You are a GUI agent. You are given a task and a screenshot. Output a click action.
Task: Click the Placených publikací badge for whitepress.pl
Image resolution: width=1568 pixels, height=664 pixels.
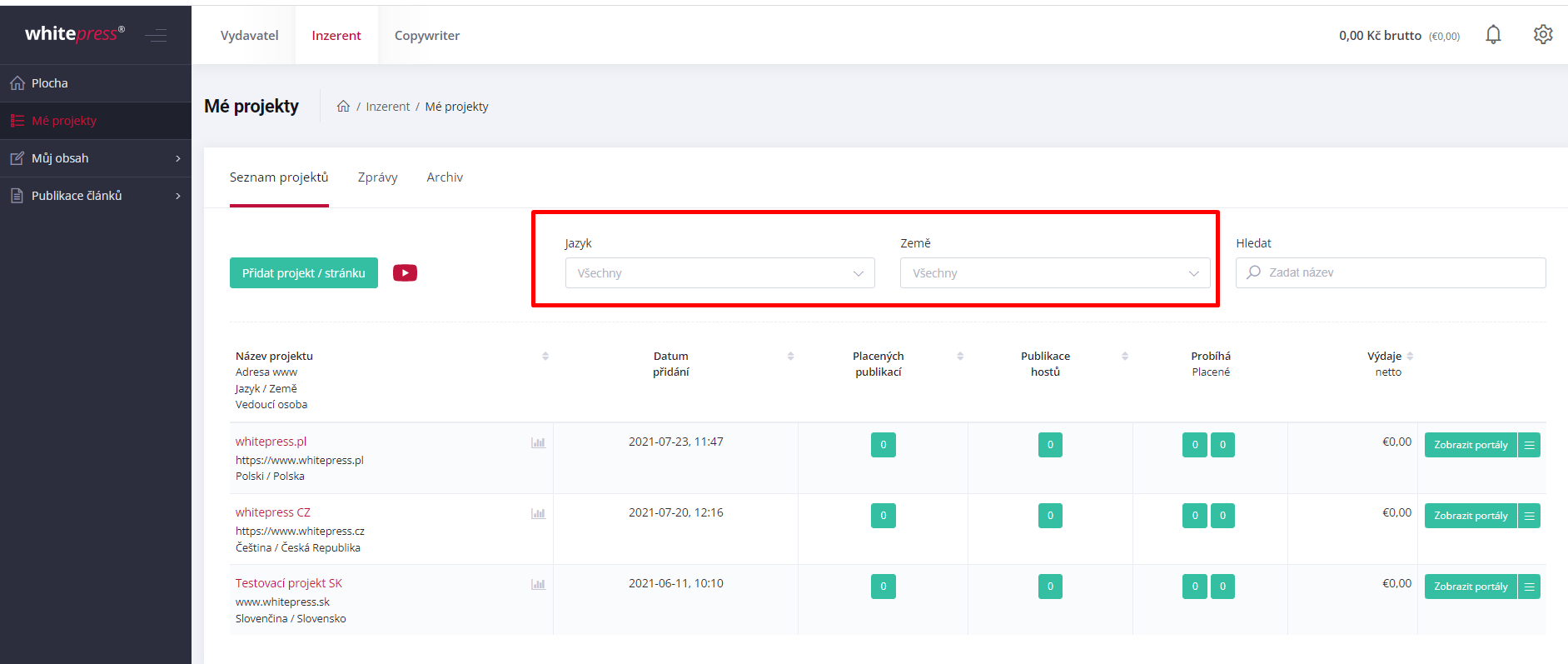(x=883, y=445)
